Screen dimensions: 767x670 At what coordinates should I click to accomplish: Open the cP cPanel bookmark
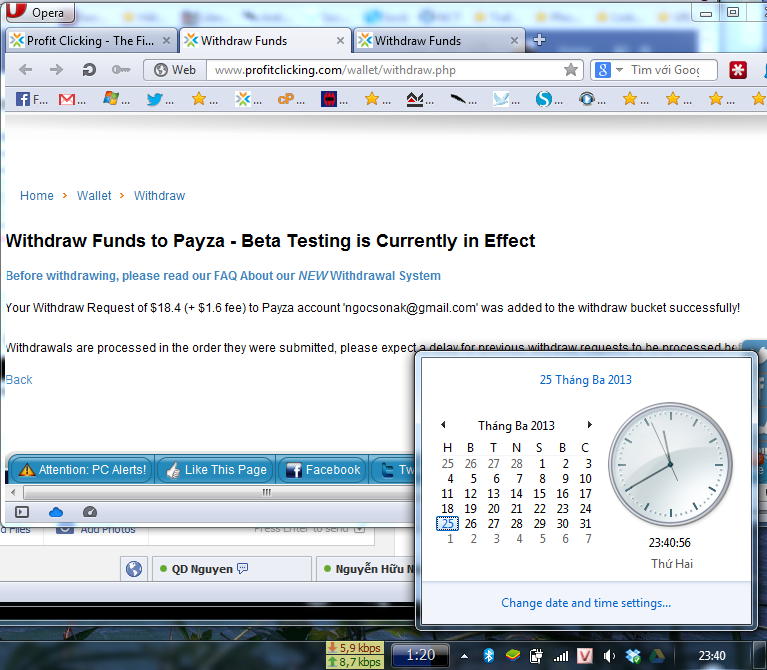(x=291, y=99)
